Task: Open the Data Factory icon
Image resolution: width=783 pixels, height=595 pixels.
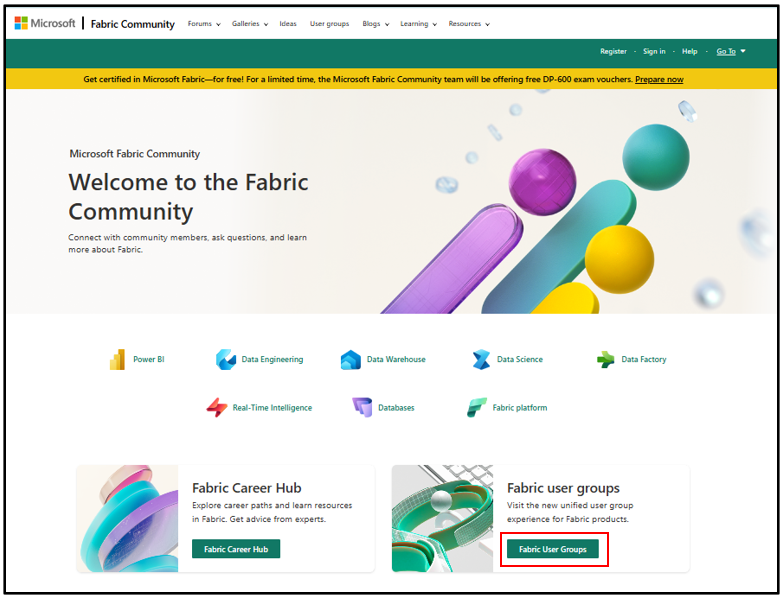Action: pos(606,359)
